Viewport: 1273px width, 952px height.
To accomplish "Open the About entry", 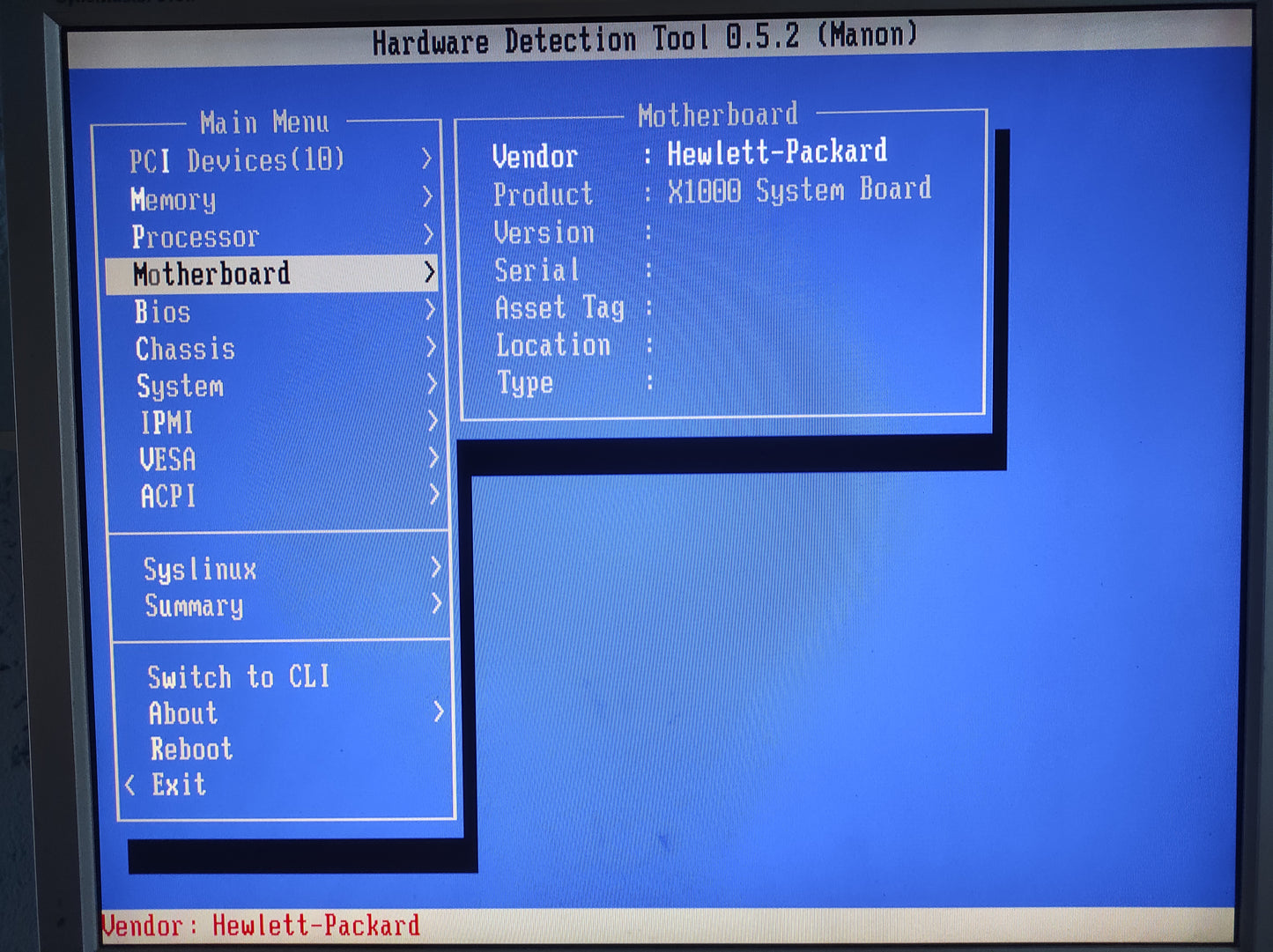I will (x=183, y=712).
